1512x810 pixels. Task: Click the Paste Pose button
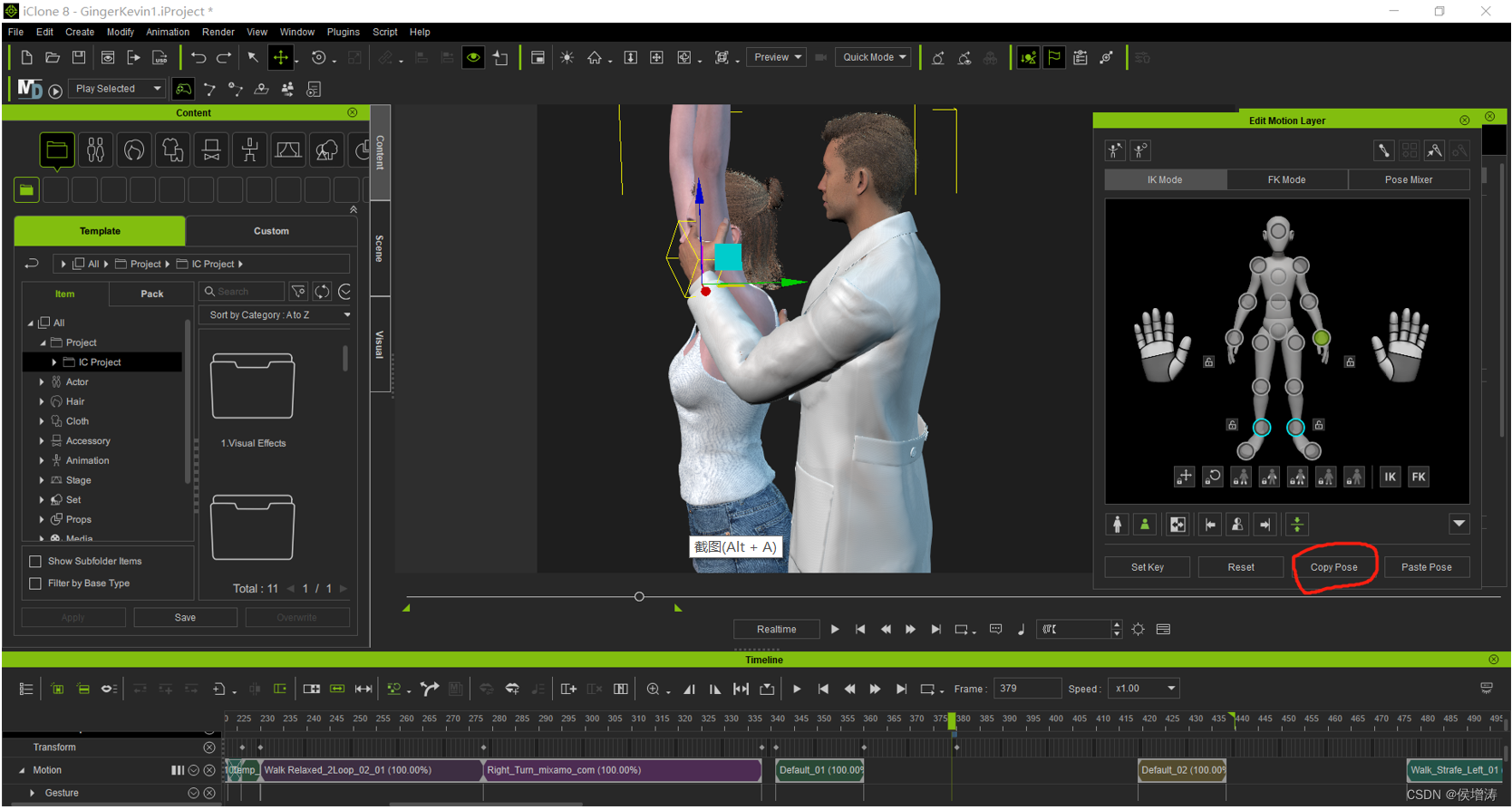(1427, 567)
